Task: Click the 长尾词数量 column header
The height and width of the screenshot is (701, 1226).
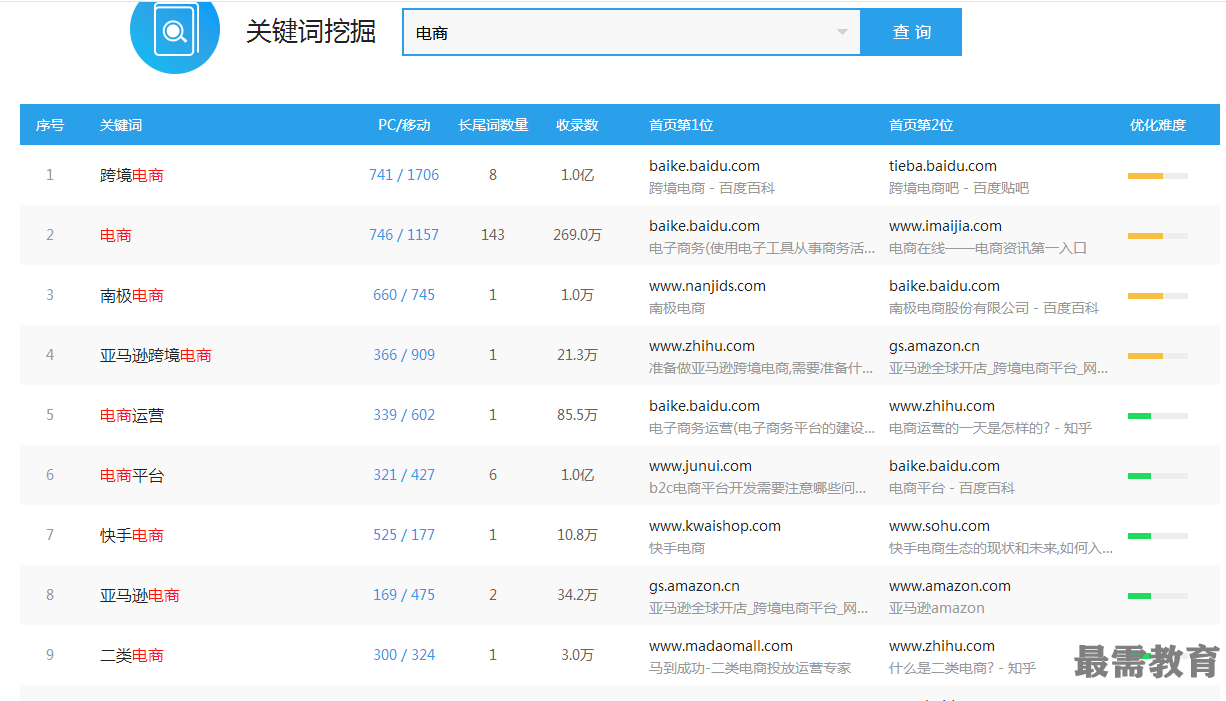Action: [x=493, y=125]
